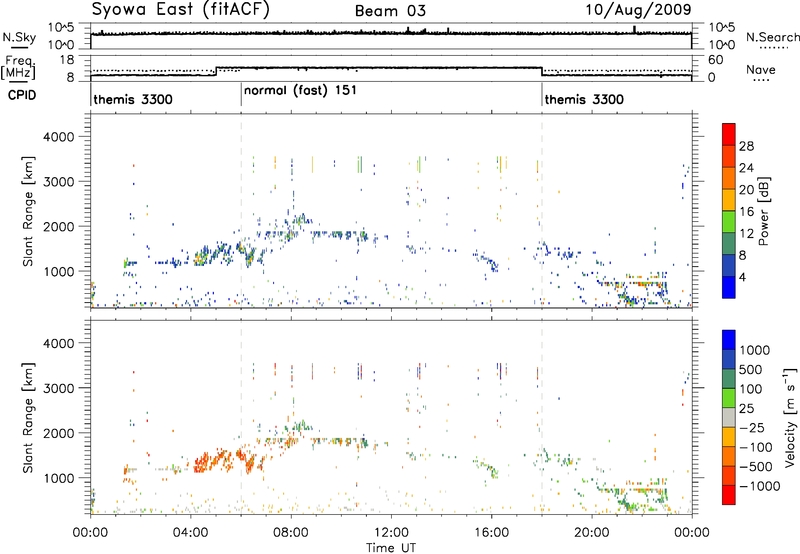The height and width of the screenshot is (554, 800).
Task: Select the 'themis 3300' CPID label near 18:00
Action: (584, 99)
